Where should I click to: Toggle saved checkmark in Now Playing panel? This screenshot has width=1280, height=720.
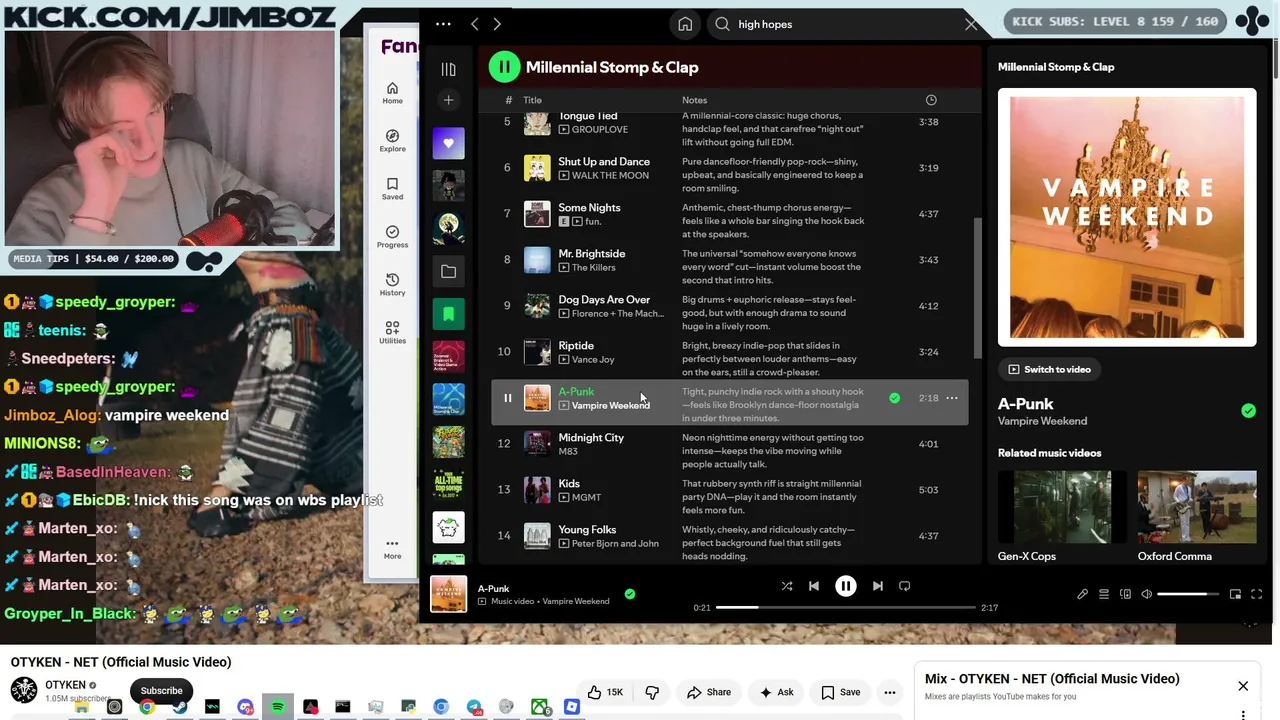1248,410
